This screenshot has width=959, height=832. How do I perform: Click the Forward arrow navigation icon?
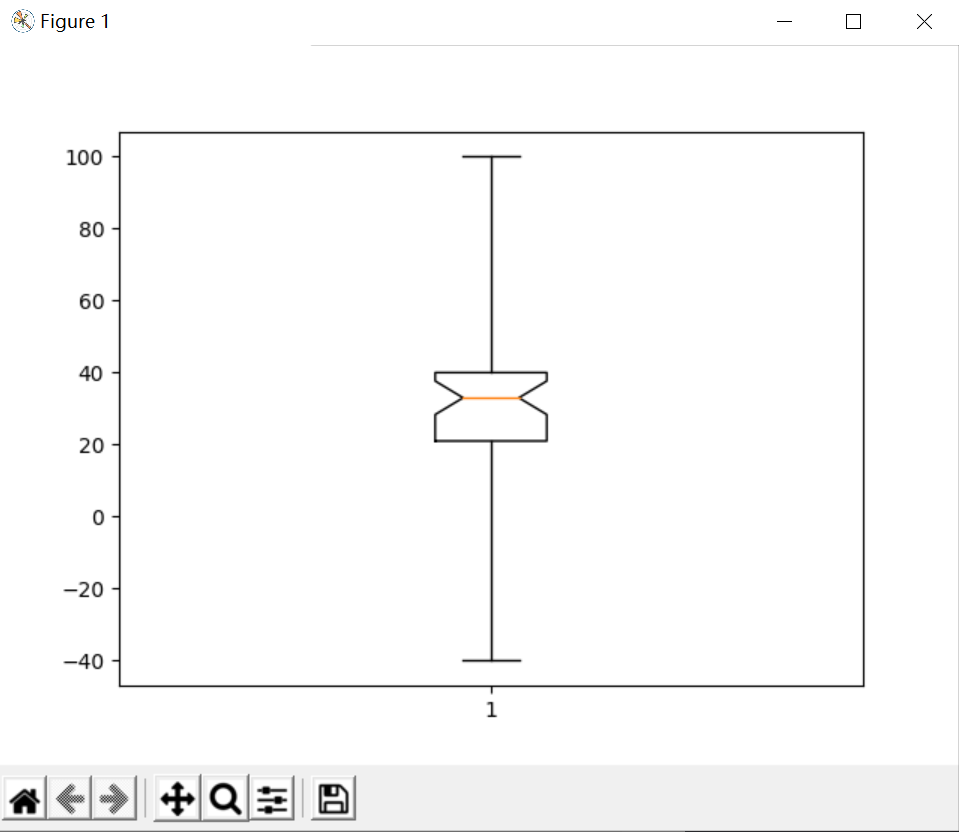point(115,798)
